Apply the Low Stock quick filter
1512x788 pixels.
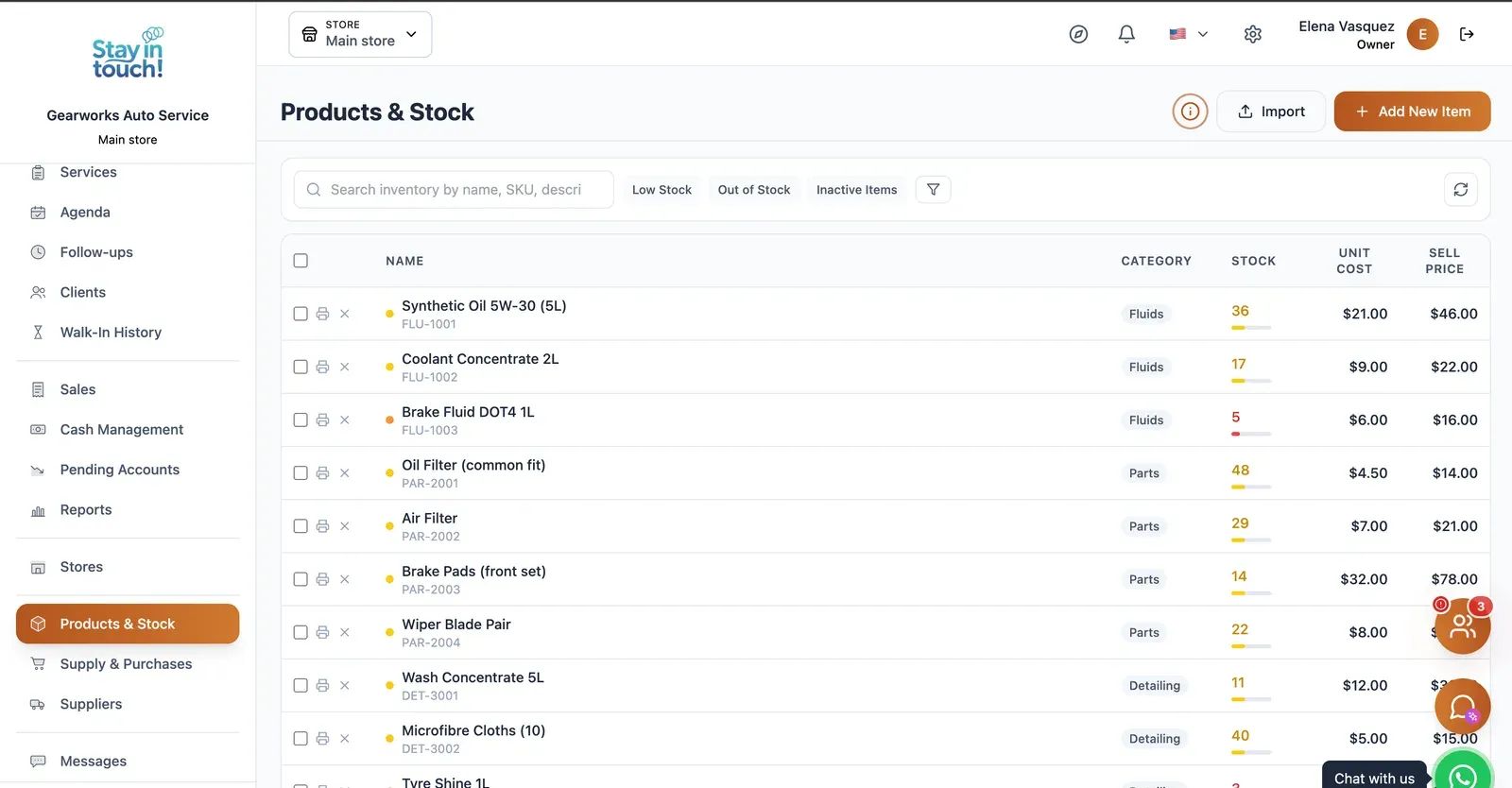(661, 190)
